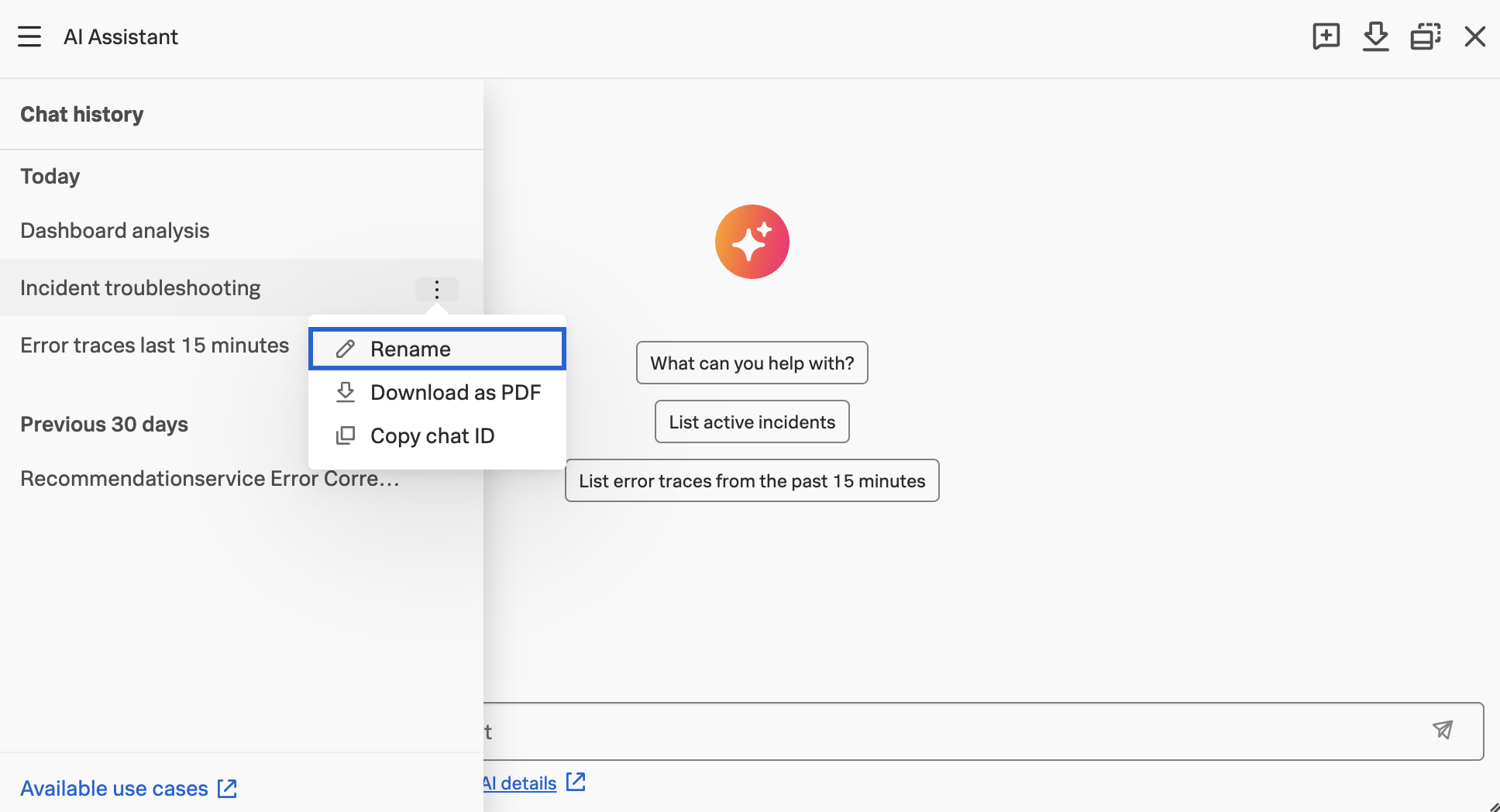This screenshot has width=1500, height=812.
Task: Choose Download as PDF menu option
Action: click(437, 392)
